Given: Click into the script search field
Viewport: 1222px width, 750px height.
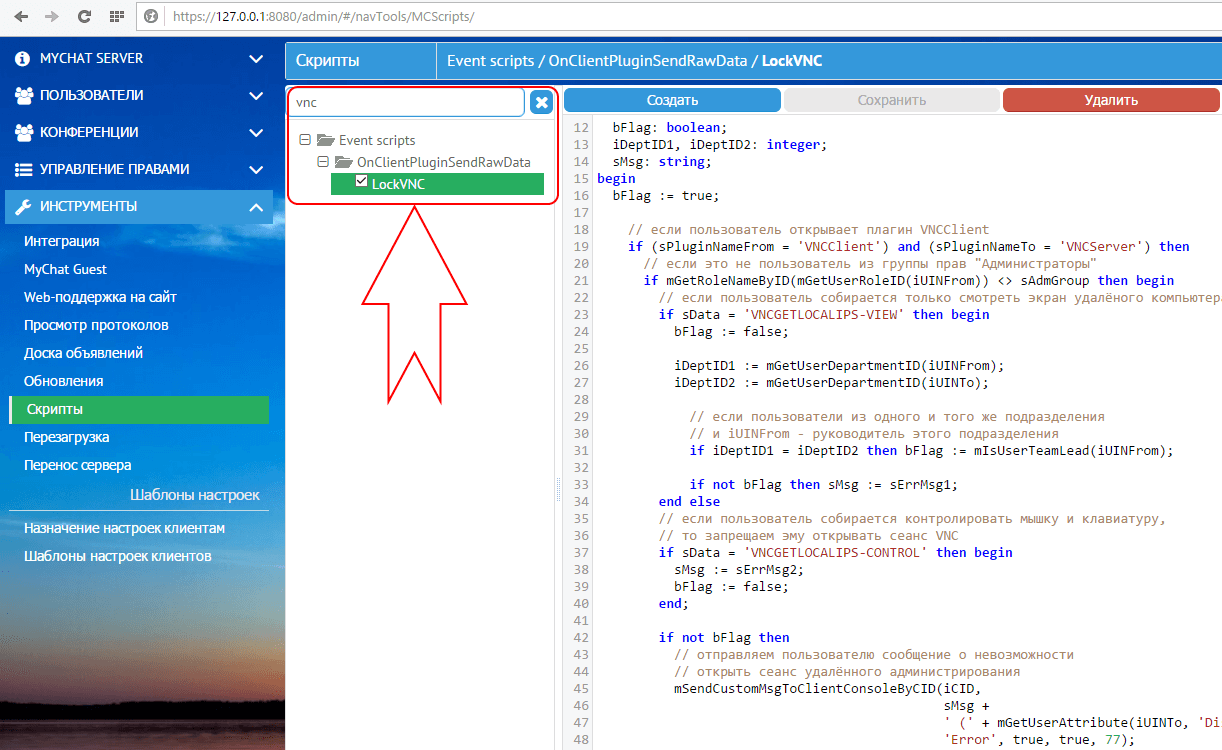Looking at the screenshot, I should [405, 102].
